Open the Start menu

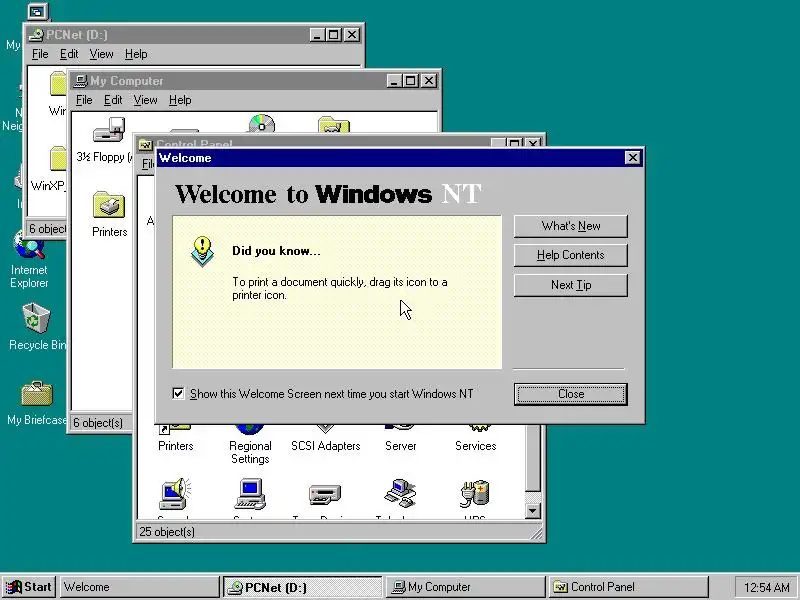28,587
